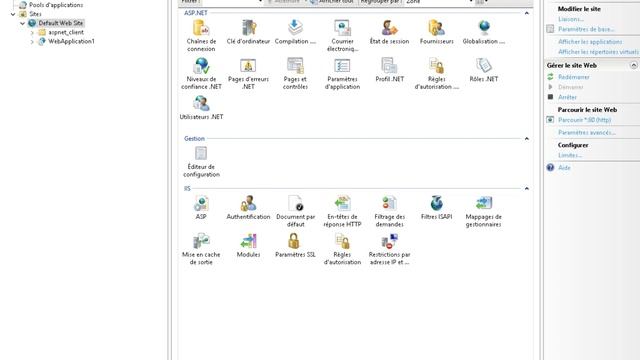
Task: Open En-têtes de réponse HTTP
Action: pos(342,211)
